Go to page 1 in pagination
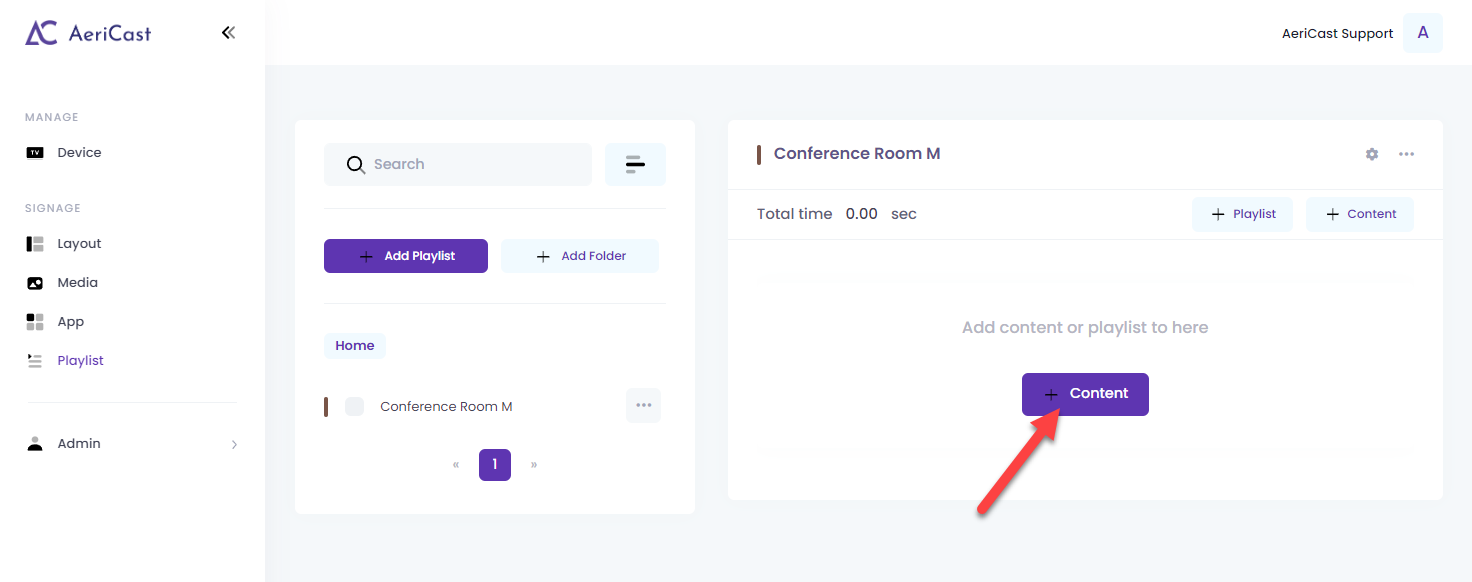 (x=495, y=465)
